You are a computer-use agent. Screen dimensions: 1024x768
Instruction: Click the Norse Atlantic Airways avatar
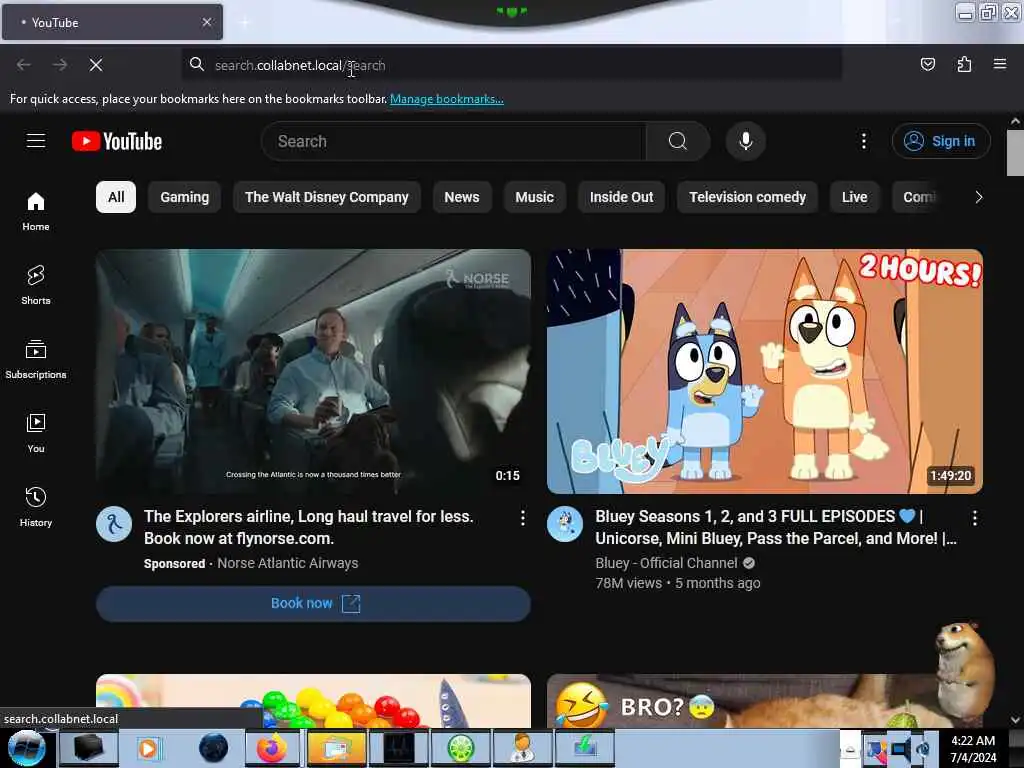(x=114, y=524)
